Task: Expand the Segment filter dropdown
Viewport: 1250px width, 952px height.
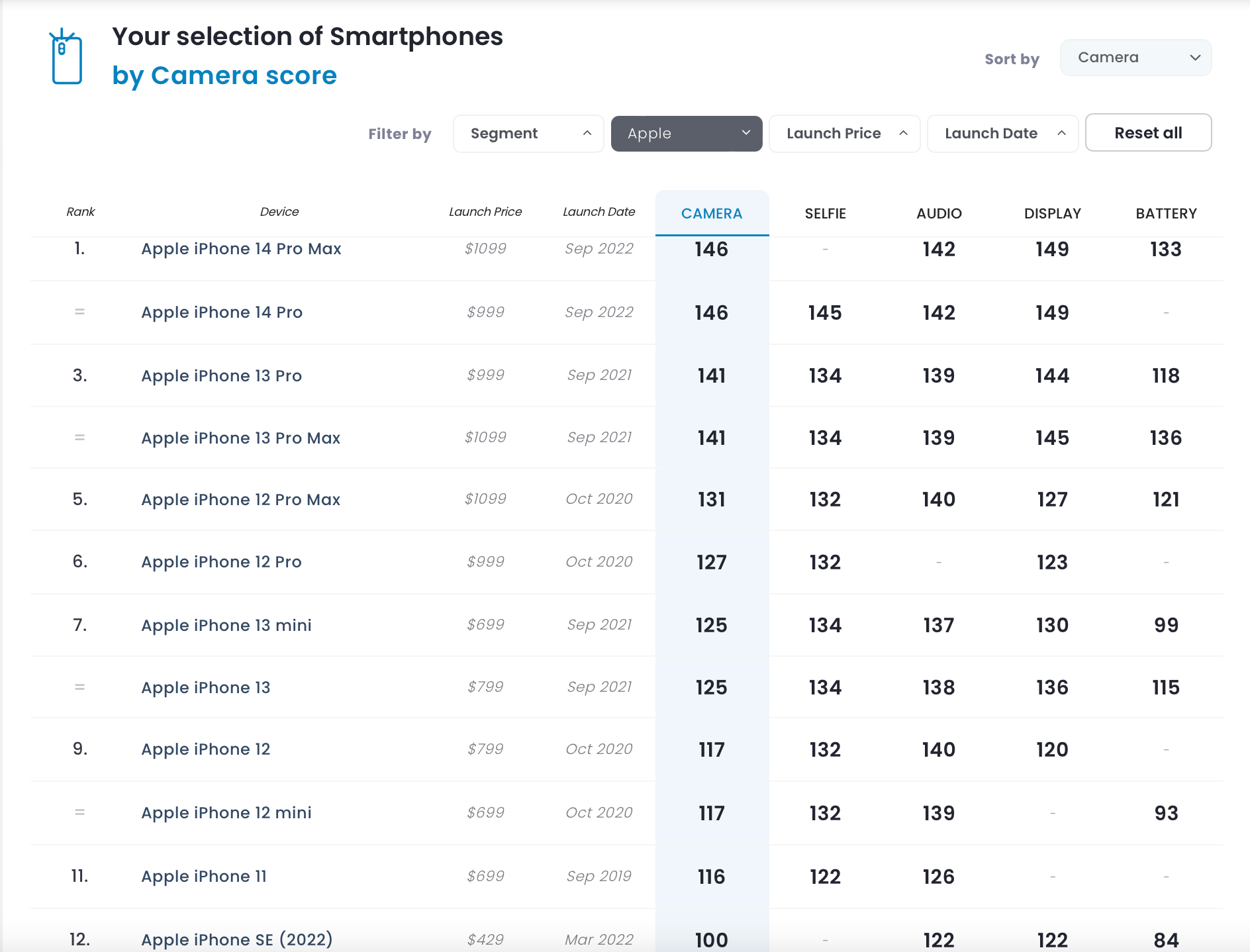Action: click(x=528, y=134)
